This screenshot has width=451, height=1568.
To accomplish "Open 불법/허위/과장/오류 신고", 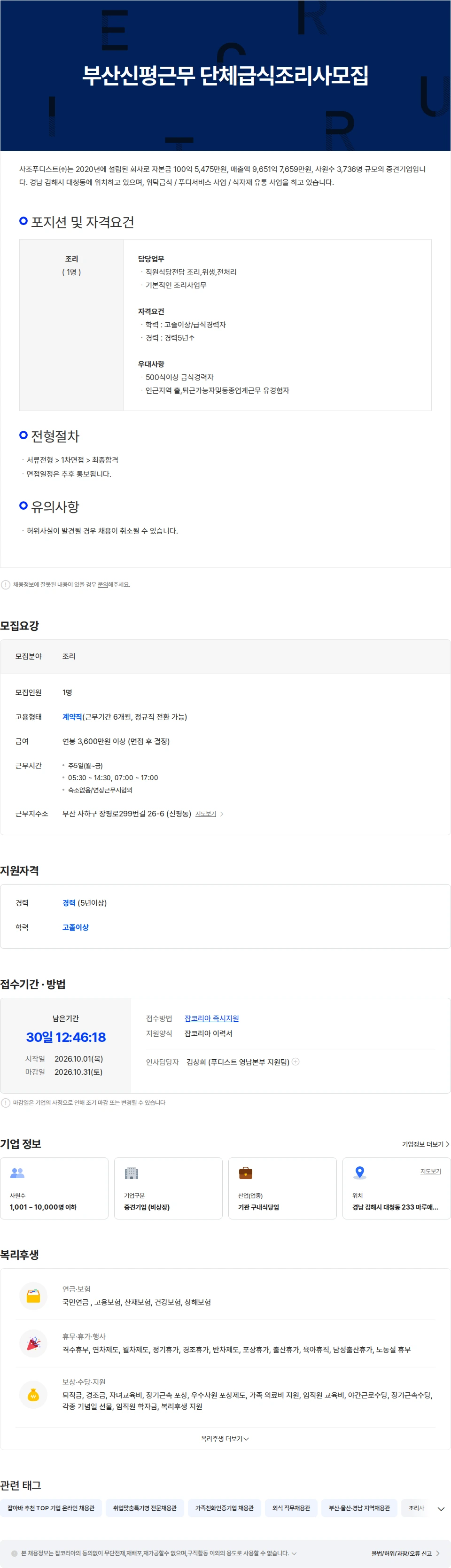I will 405,1553.
